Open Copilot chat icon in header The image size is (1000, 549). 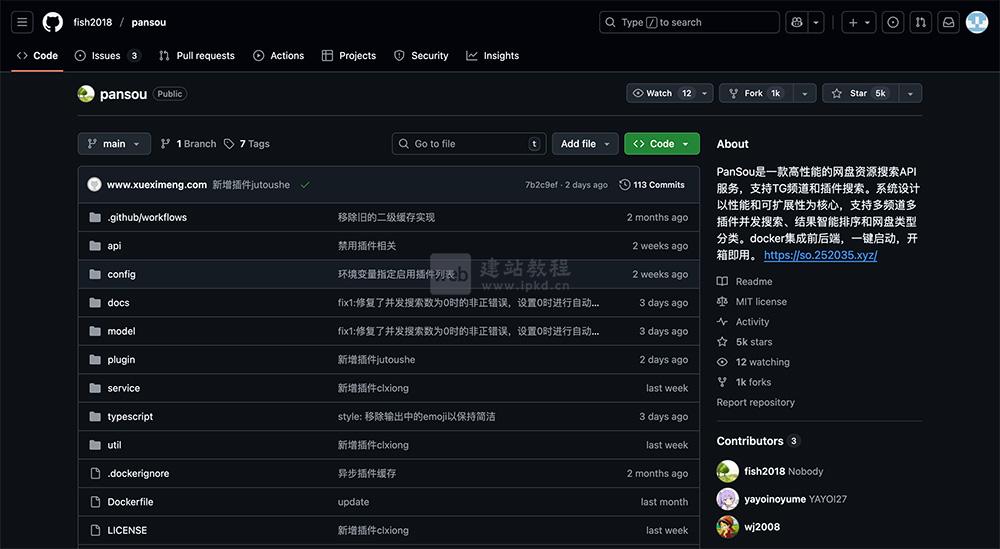pyautogui.click(x=797, y=22)
